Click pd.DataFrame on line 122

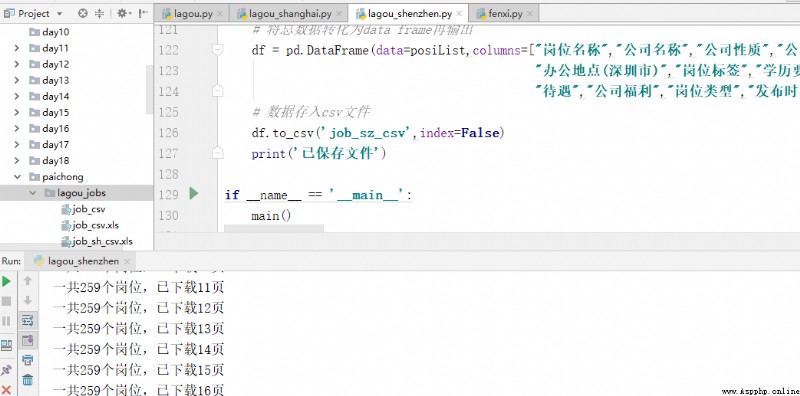click(x=327, y=51)
